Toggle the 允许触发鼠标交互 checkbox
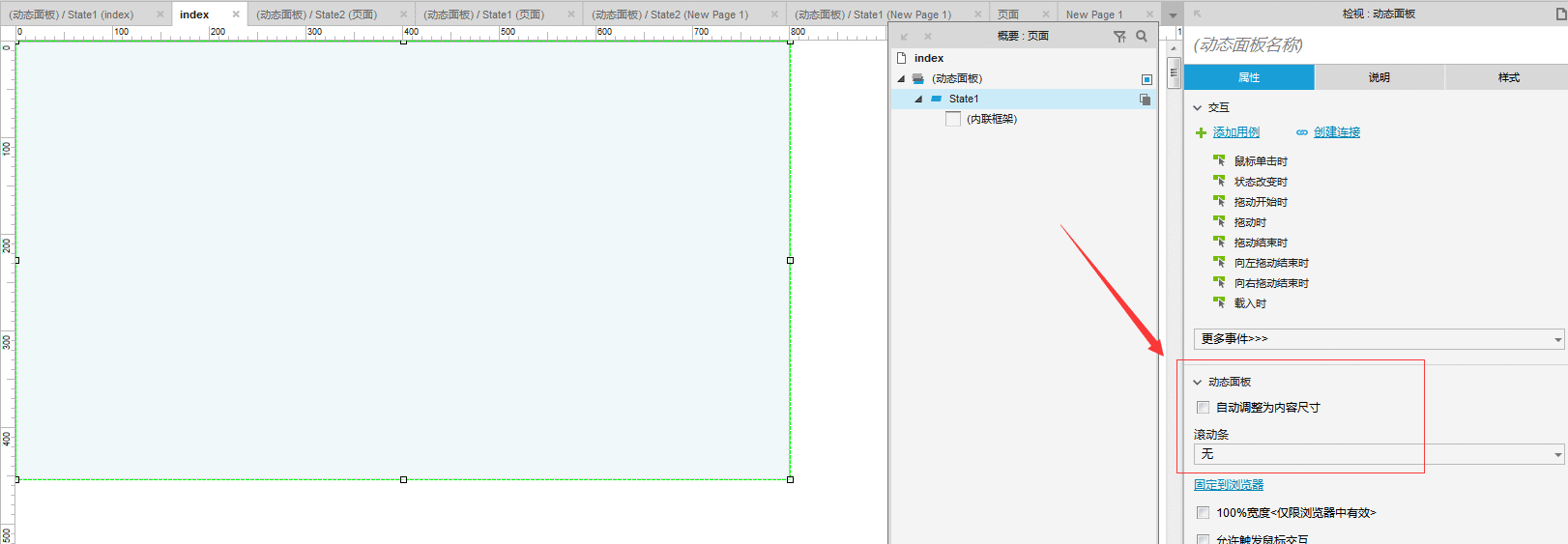Viewport: 1568px width, 544px height. coord(1203,539)
